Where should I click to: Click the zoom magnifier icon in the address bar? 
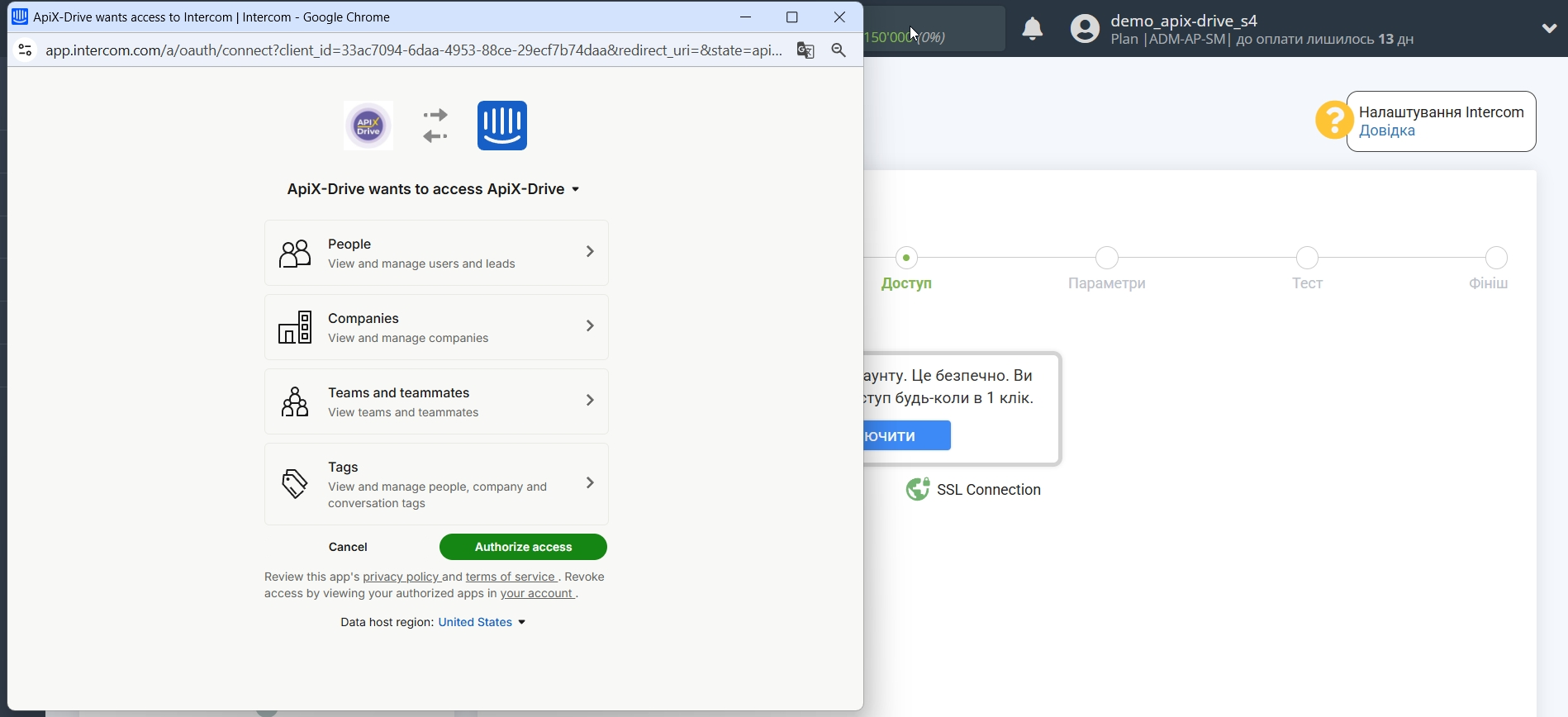click(839, 50)
